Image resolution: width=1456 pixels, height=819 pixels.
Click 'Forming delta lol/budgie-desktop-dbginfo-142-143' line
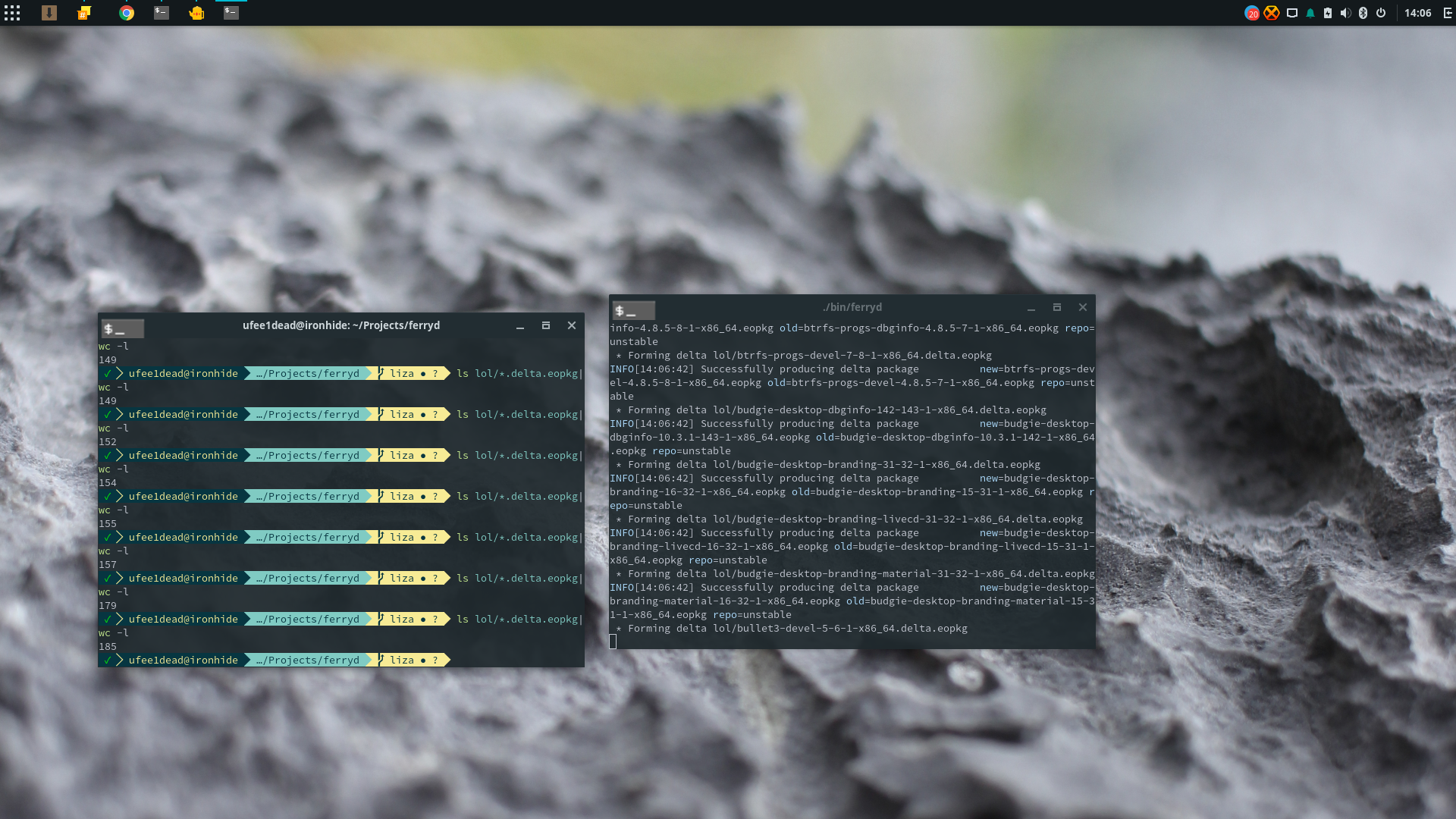click(x=830, y=410)
